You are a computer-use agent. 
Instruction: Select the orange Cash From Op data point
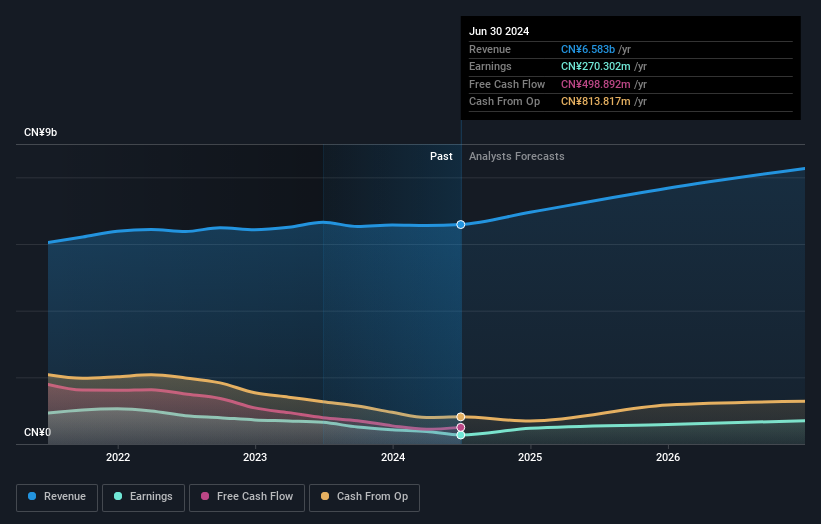pyautogui.click(x=461, y=417)
